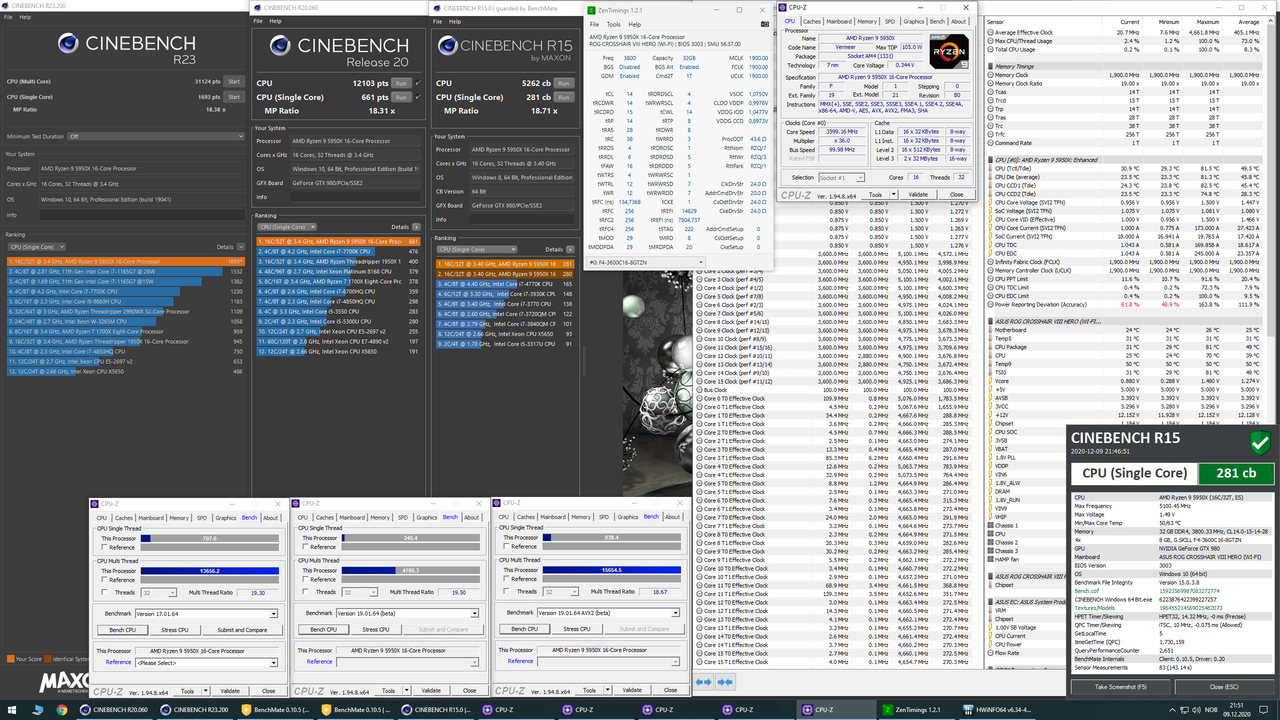Image resolution: width=1280 pixels, height=720 pixels.
Task: Click BenchMate green shield verification icon
Action: [1260, 441]
